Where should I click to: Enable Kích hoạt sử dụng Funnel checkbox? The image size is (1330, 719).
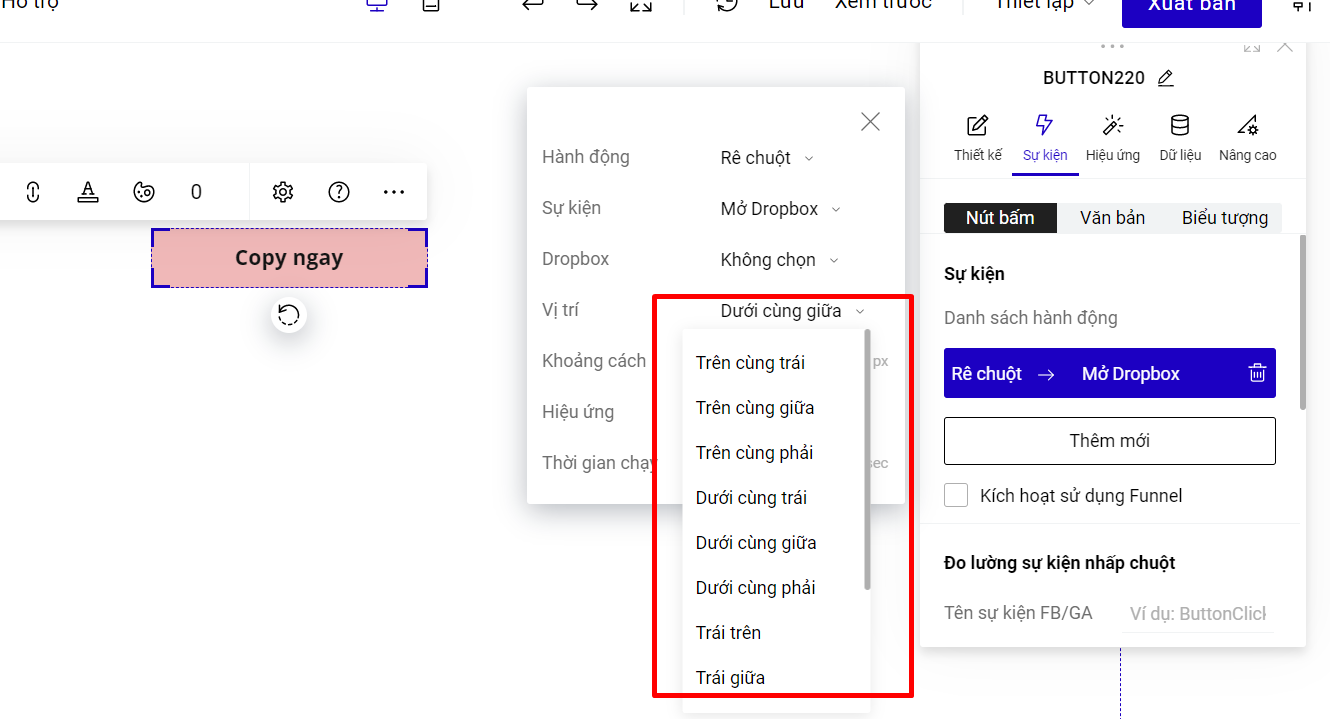[957, 495]
